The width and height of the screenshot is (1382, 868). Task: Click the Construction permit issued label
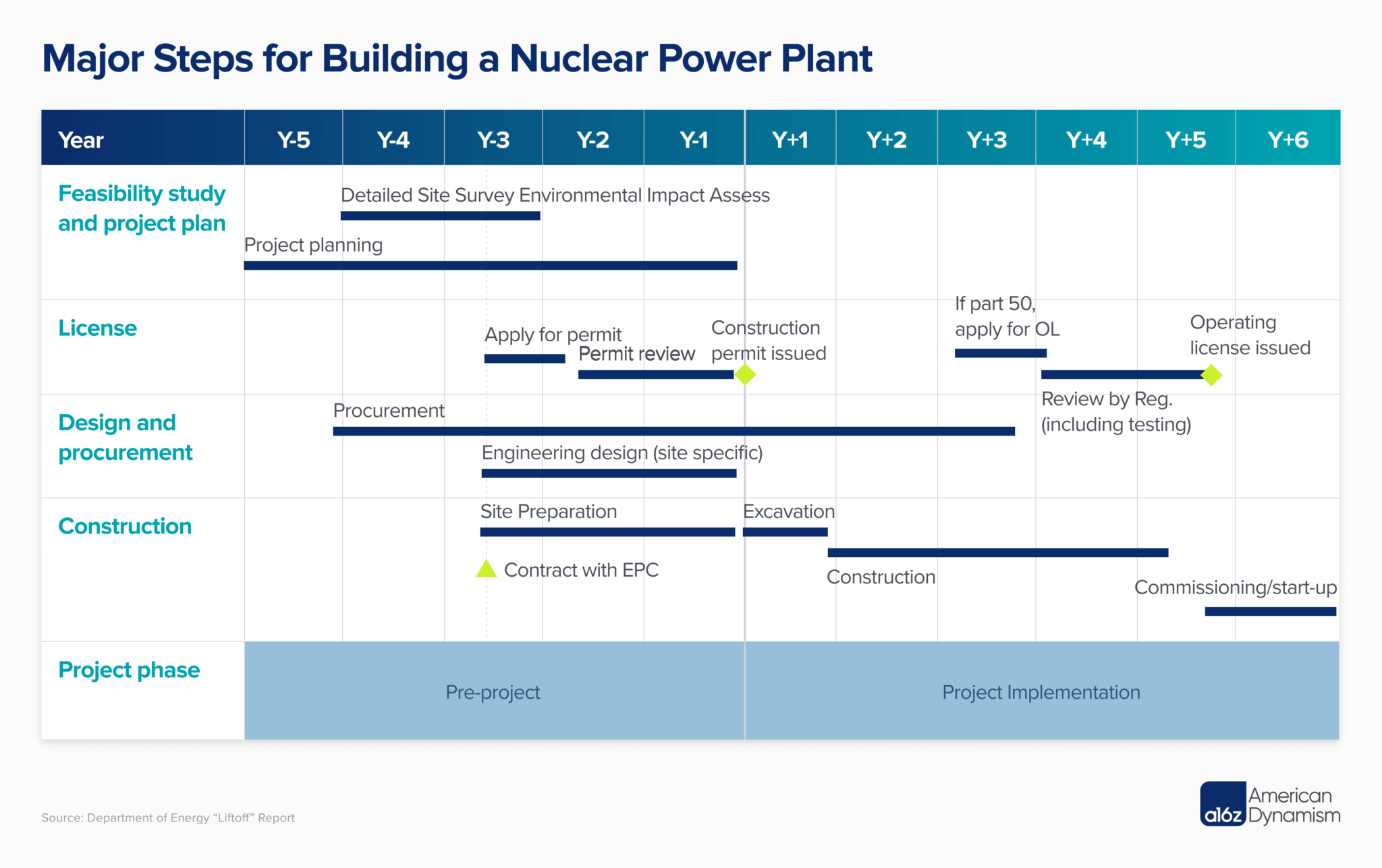769,341
